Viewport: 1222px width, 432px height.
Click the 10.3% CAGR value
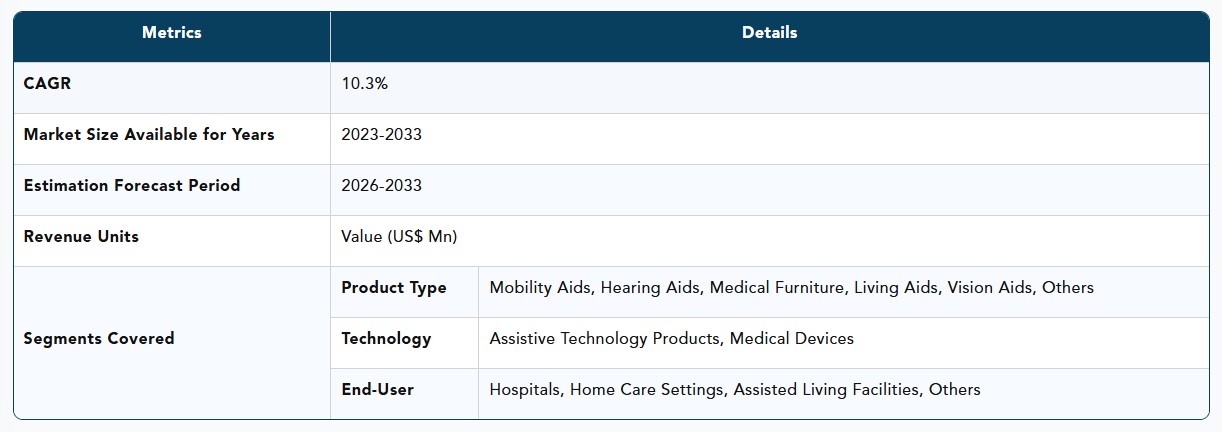(364, 84)
